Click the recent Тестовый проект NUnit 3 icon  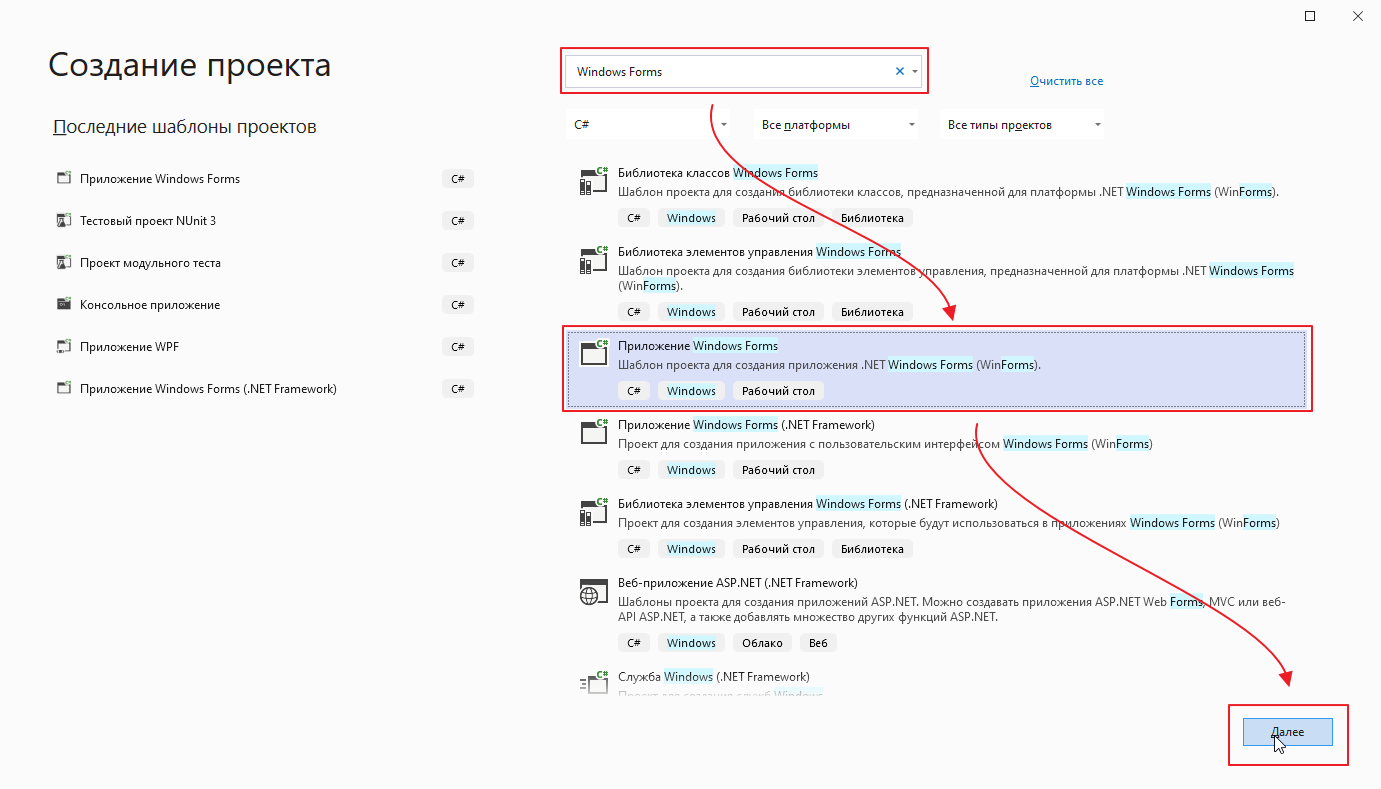(x=64, y=221)
